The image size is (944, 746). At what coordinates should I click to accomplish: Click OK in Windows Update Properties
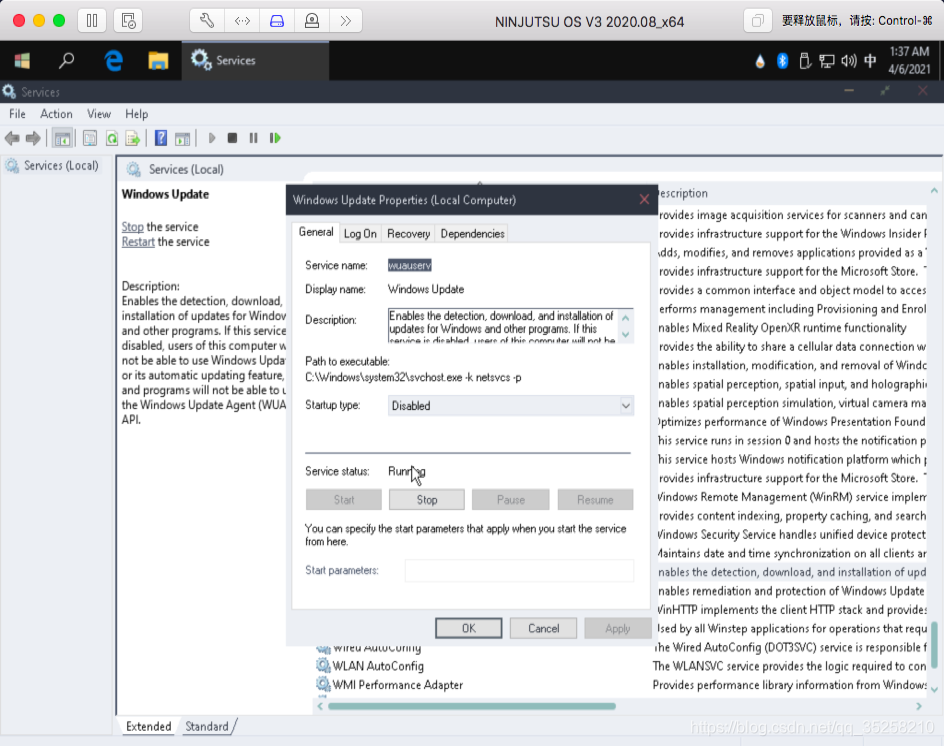pyautogui.click(x=468, y=628)
